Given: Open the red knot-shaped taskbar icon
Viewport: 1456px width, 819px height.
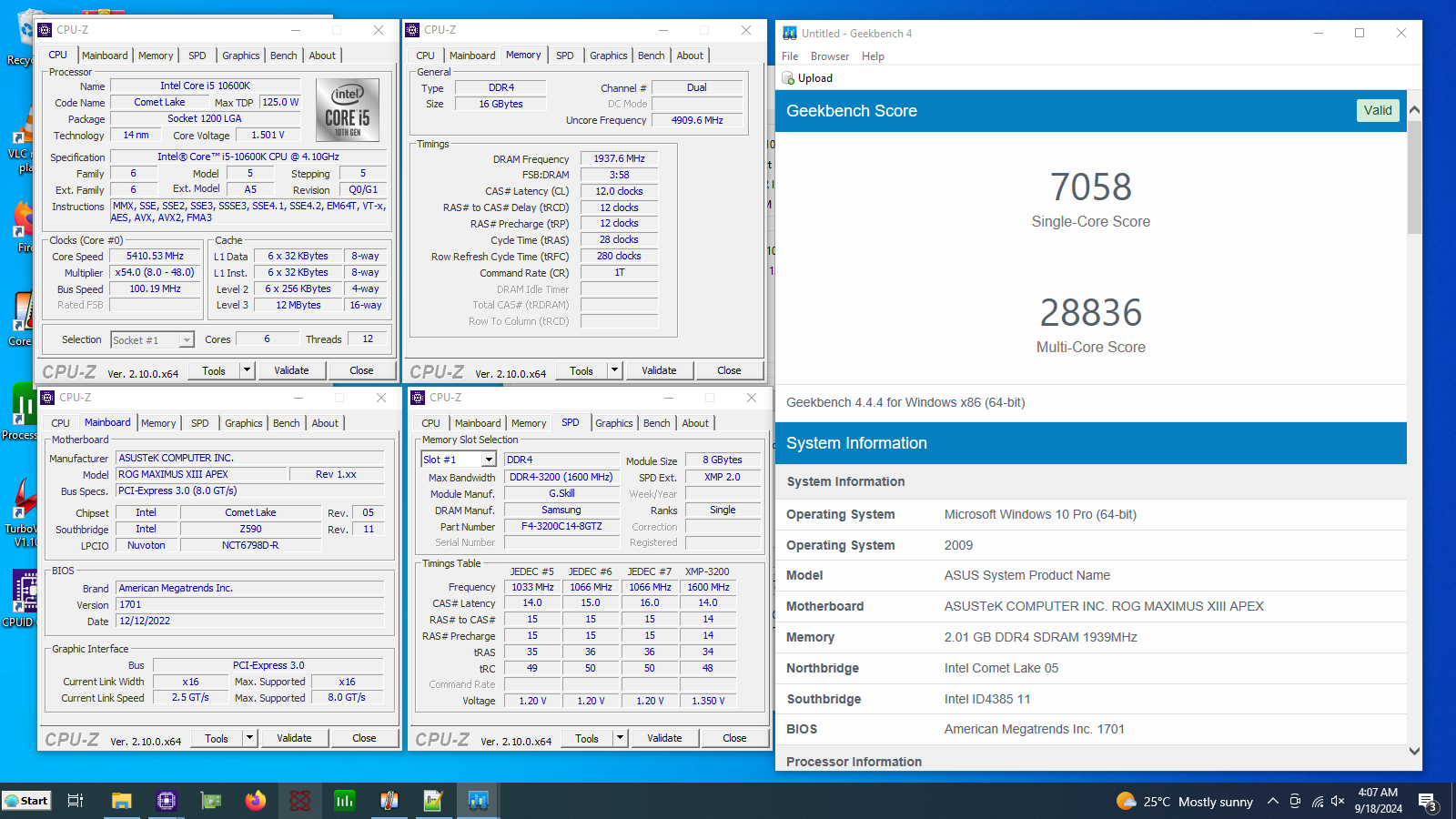Looking at the screenshot, I should pyautogui.click(x=300, y=801).
